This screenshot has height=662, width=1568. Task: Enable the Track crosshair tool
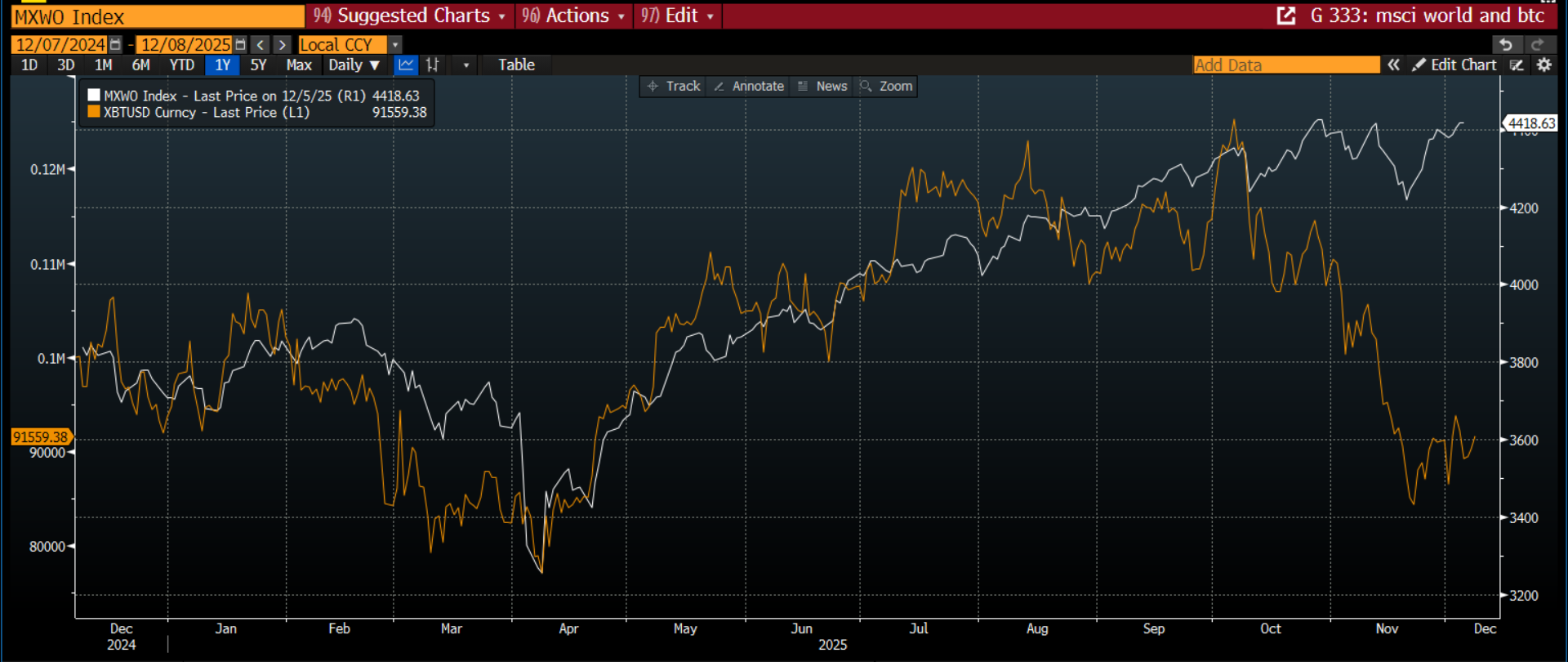pyautogui.click(x=674, y=87)
